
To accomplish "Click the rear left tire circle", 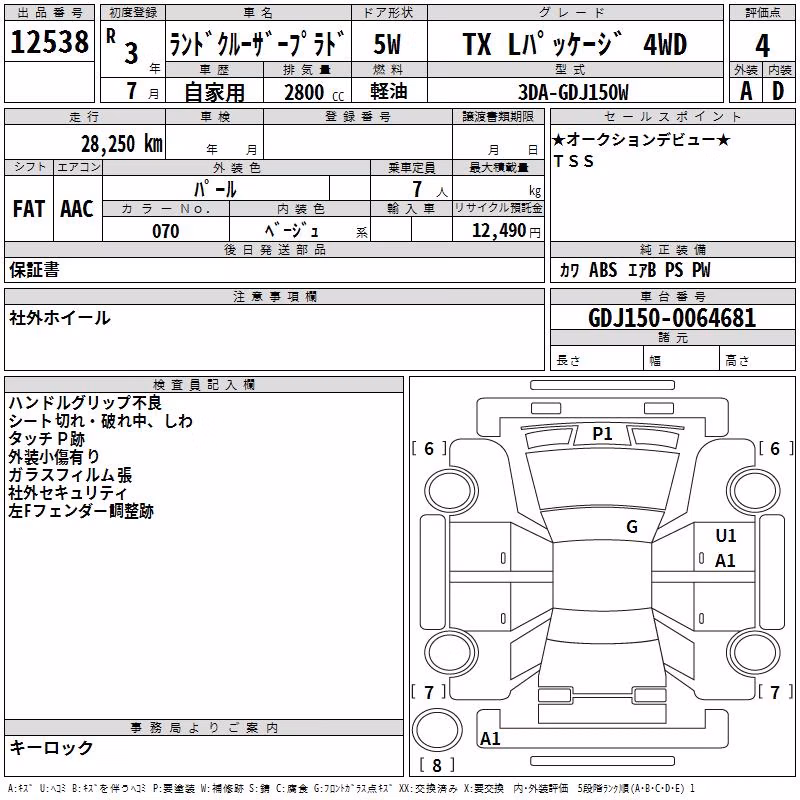I will coord(451,653).
